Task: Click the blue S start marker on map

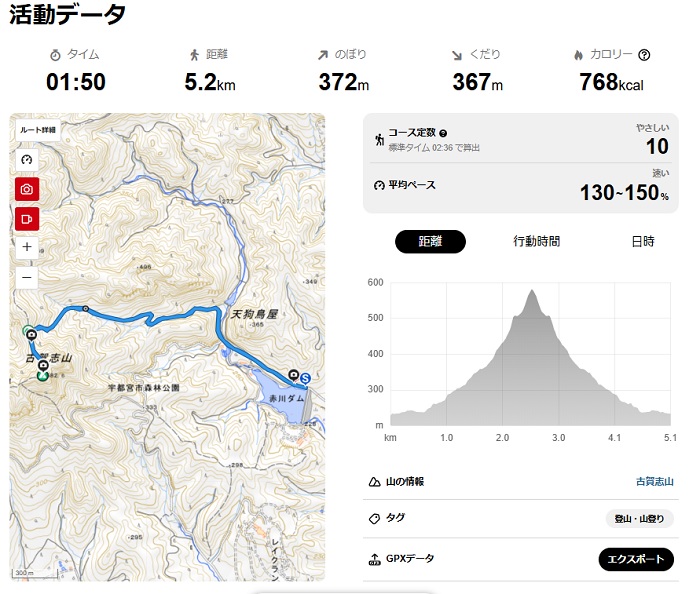Action: tap(305, 378)
